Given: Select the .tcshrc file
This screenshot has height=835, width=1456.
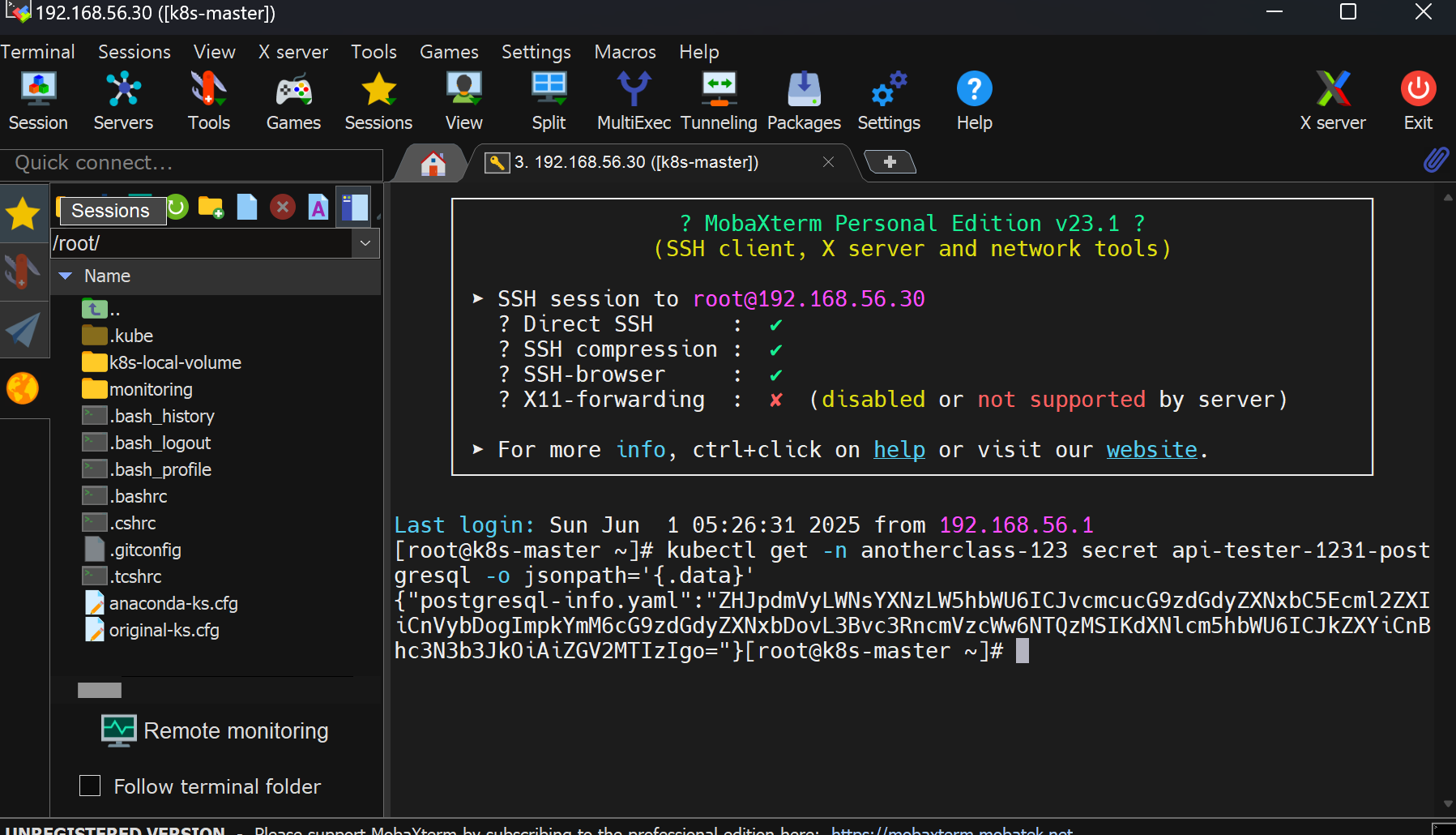Looking at the screenshot, I should (x=122, y=576).
